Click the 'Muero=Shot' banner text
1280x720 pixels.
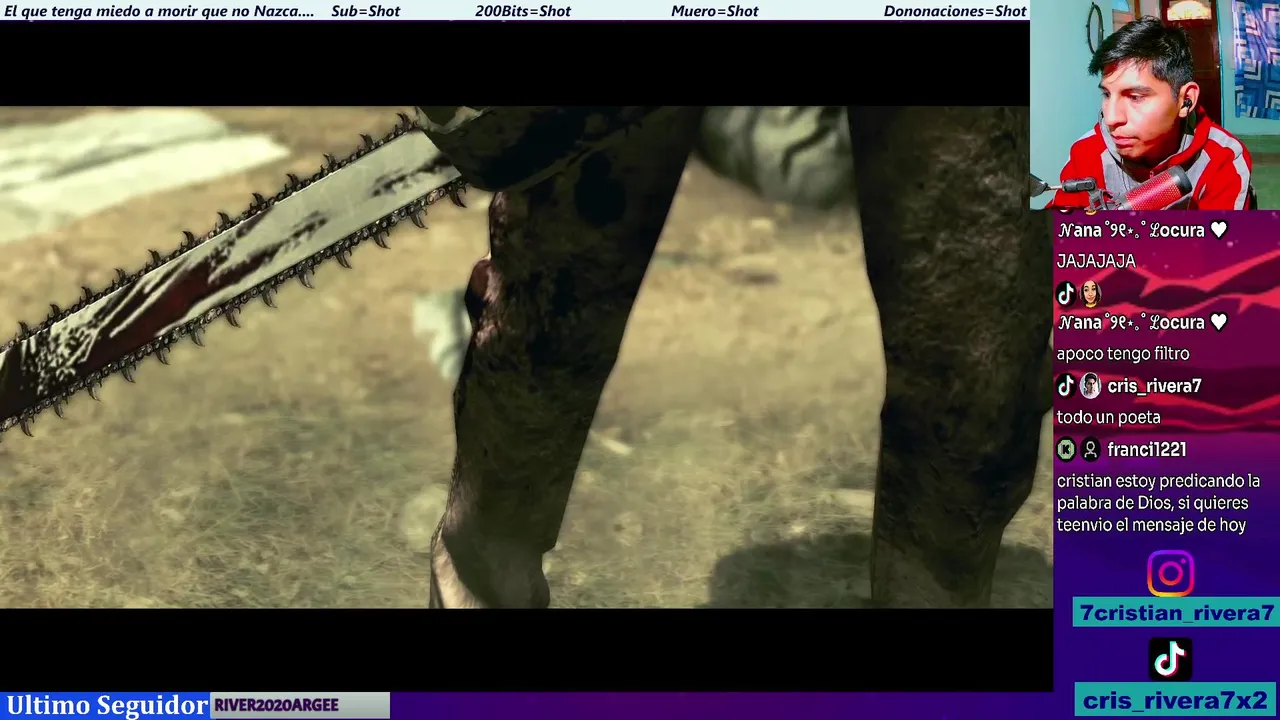pyautogui.click(x=714, y=11)
